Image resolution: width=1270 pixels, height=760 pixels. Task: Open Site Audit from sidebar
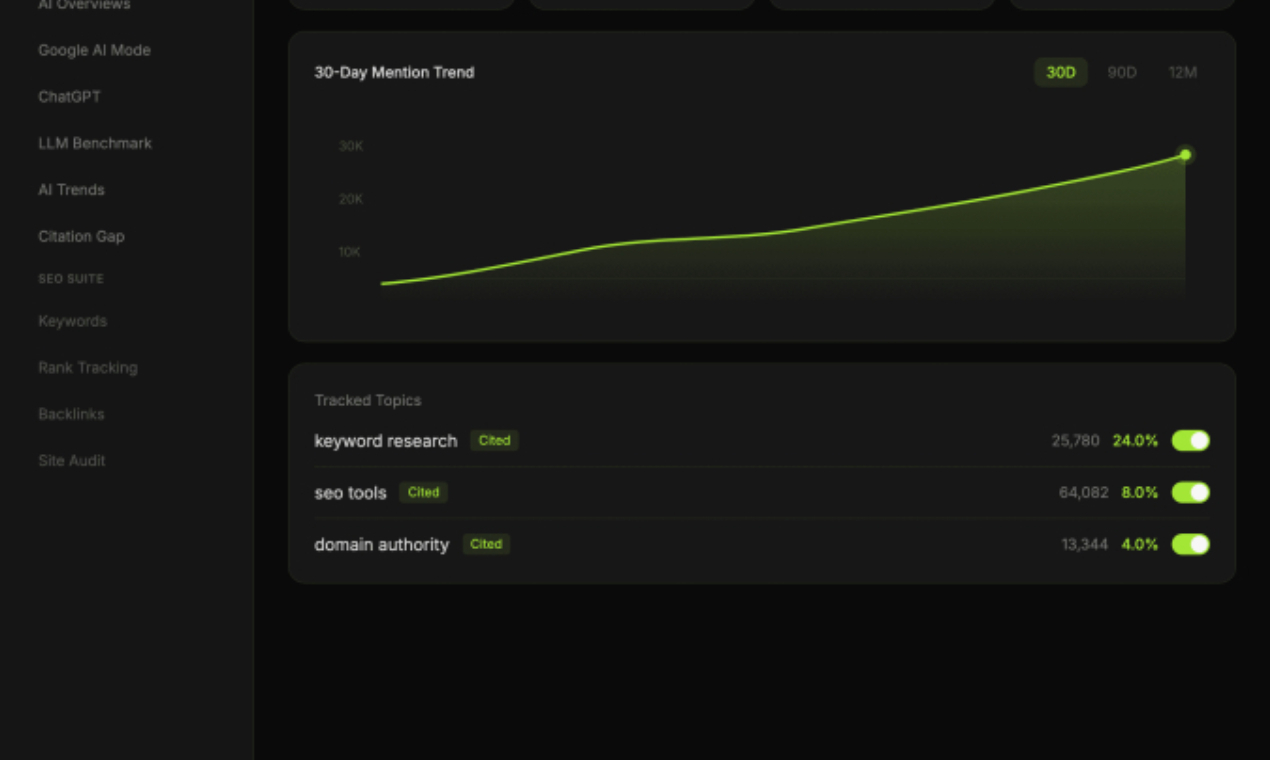pyautogui.click(x=72, y=460)
